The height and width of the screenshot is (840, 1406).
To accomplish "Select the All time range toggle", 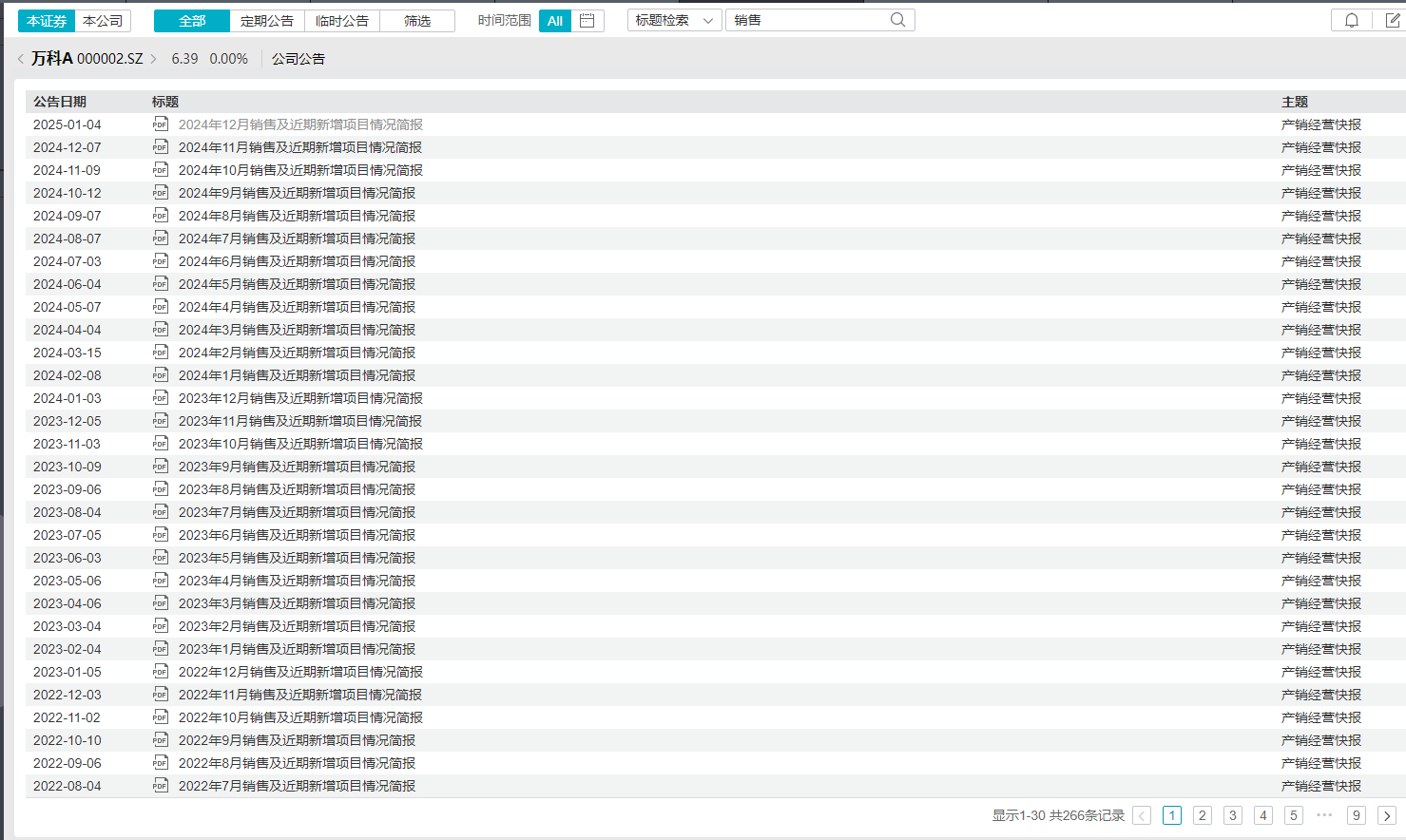I will tap(555, 21).
